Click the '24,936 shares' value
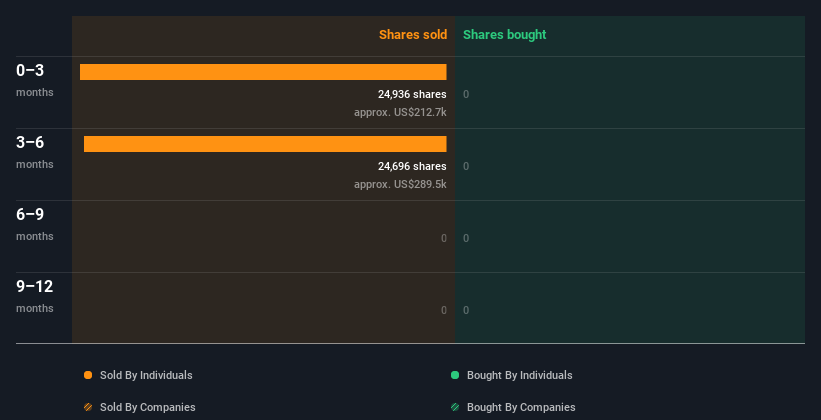The height and width of the screenshot is (420, 821). [x=412, y=94]
